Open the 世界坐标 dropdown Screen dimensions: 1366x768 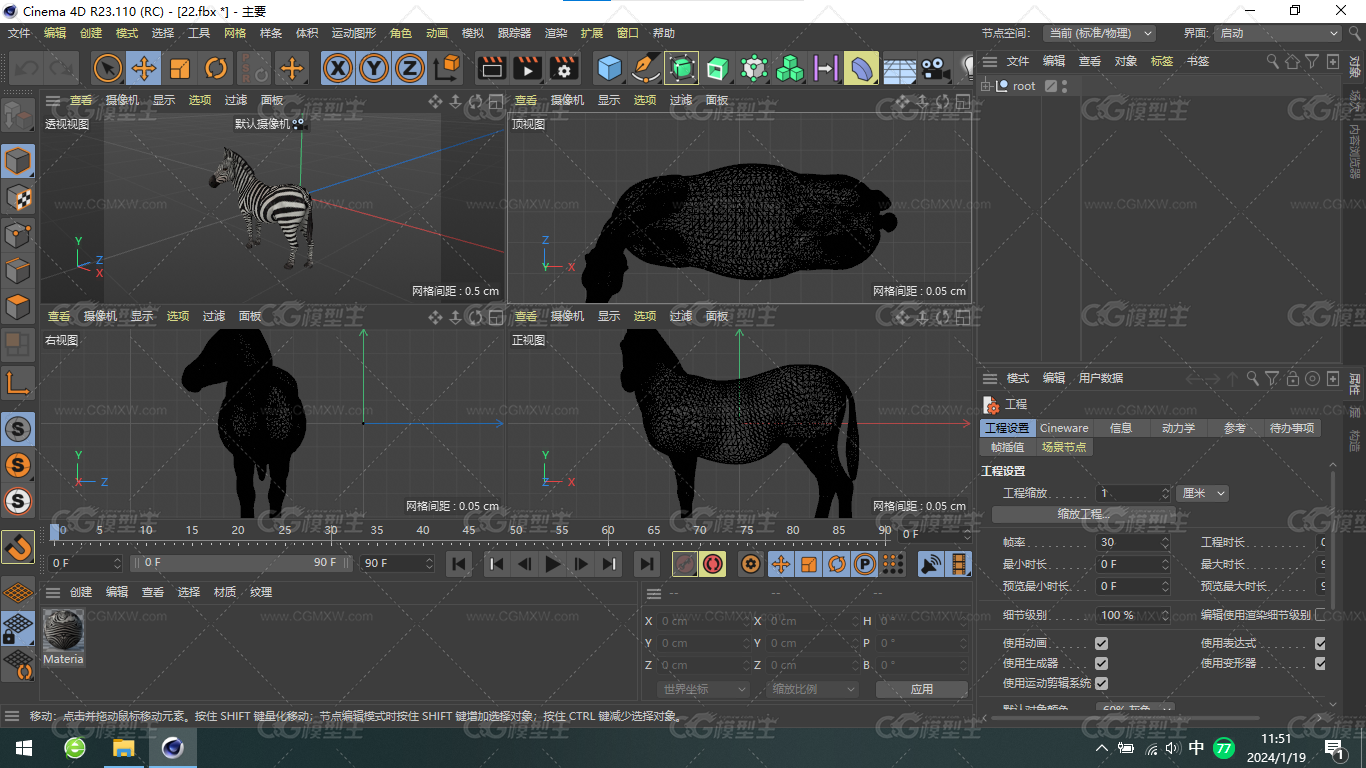[x=704, y=689]
